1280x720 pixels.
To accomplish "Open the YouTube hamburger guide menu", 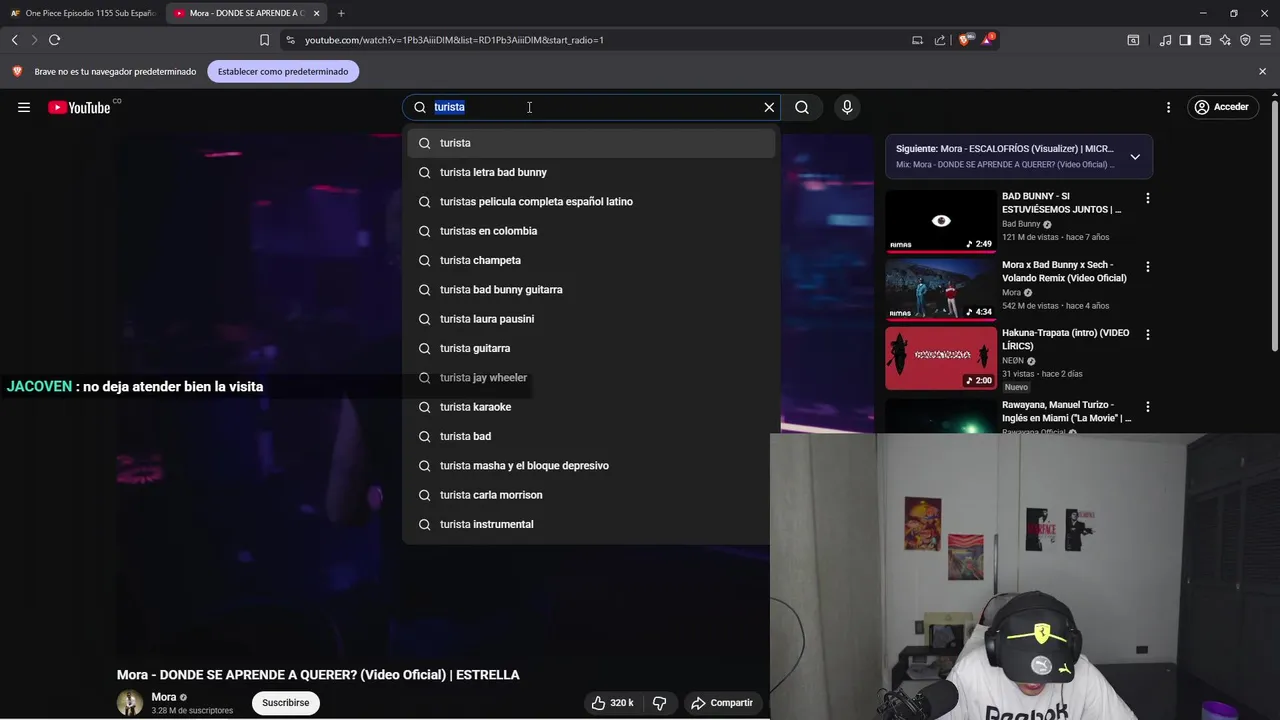I will [x=24, y=107].
